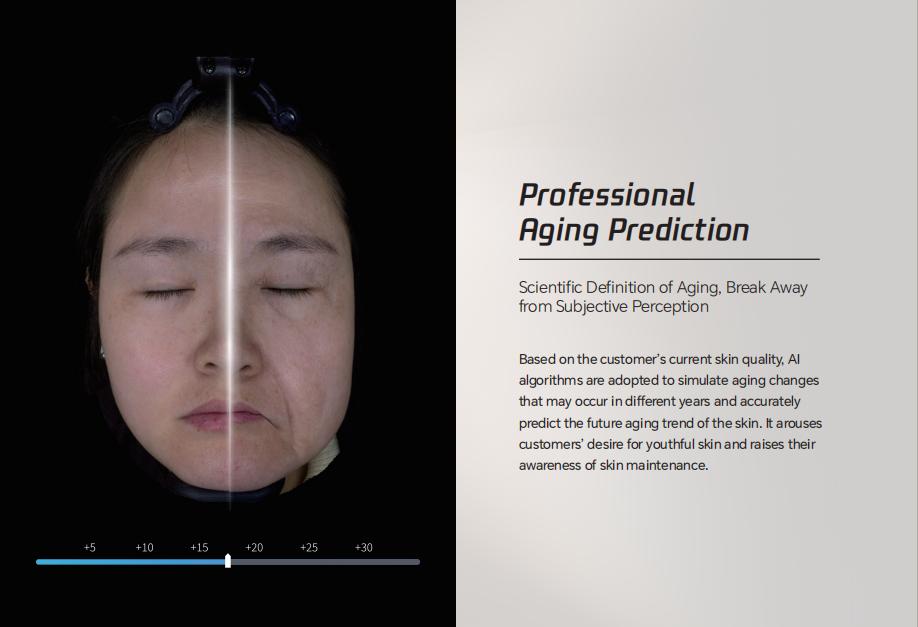918x627 pixels.
Task: Click the vertical before/after comparison divider line
Action: (230, 284)
